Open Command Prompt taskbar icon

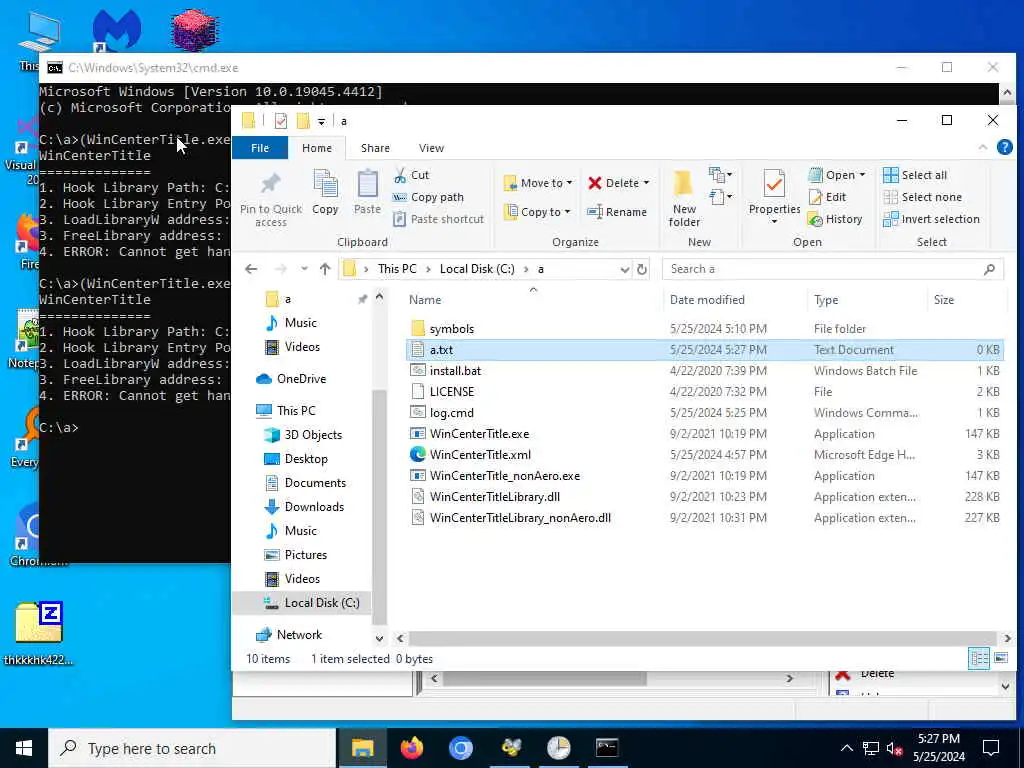coord(607,748)
